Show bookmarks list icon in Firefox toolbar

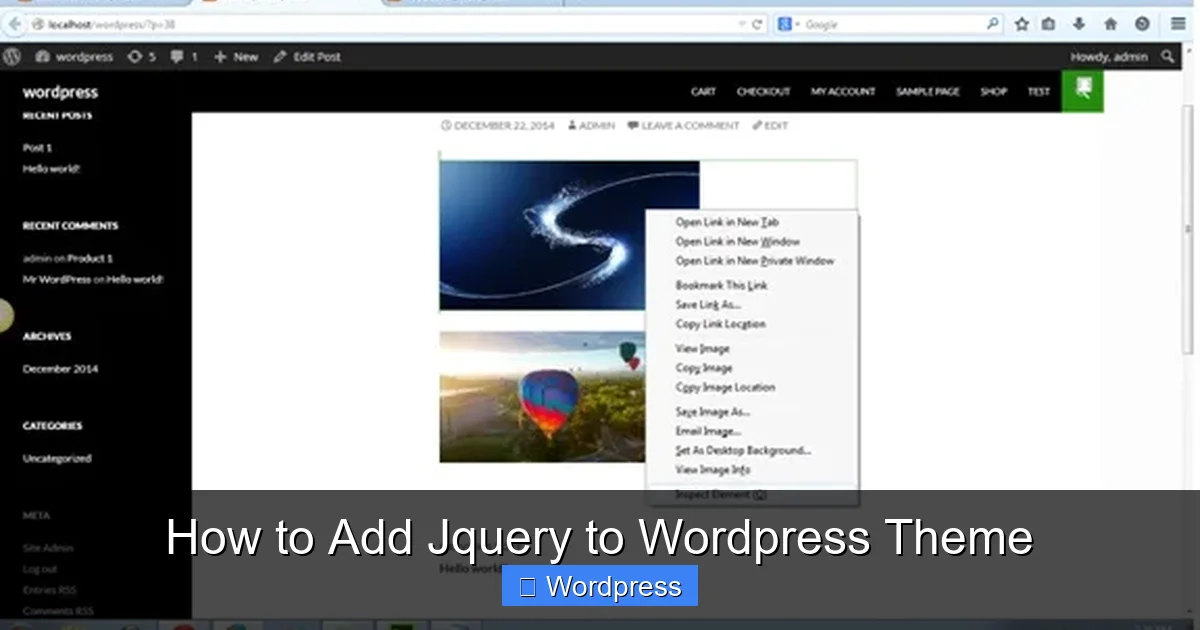(1048, 24)
